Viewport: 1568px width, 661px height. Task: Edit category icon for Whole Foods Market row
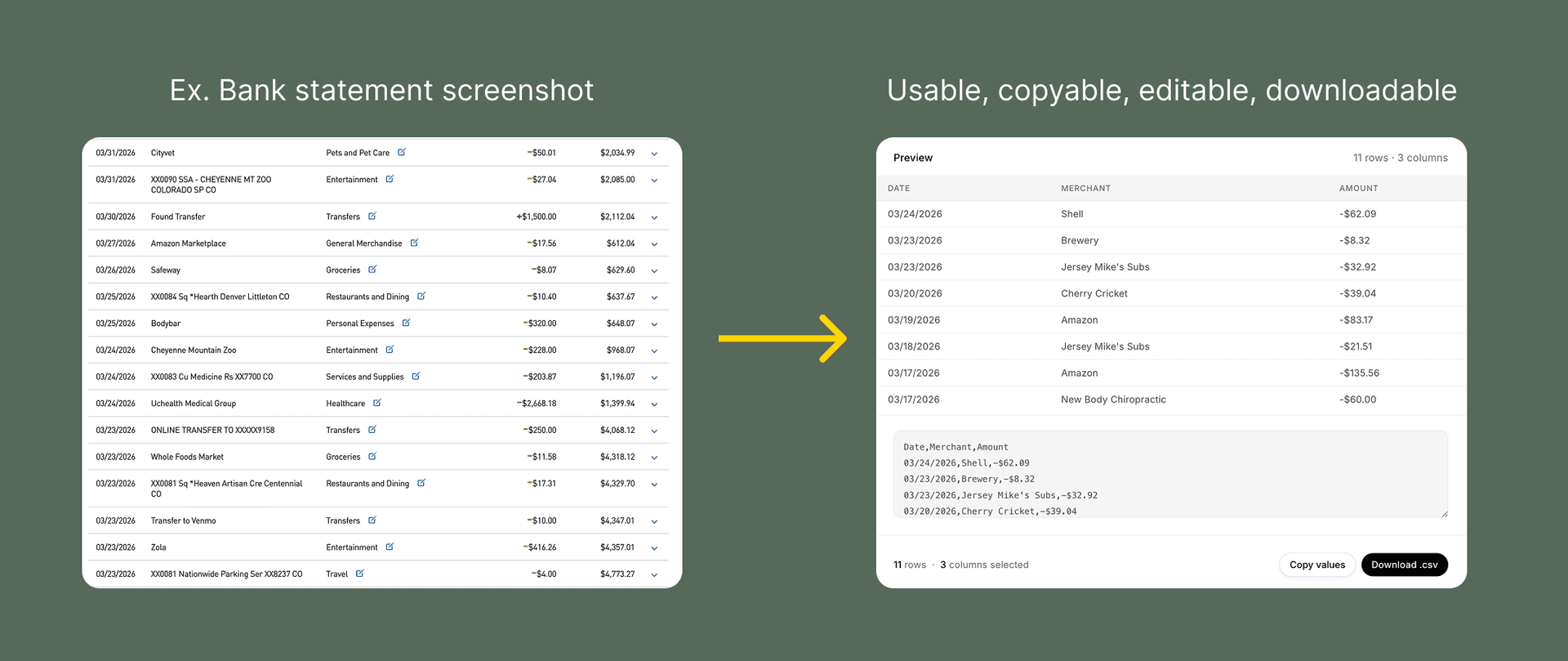pyautogui.click(x=372, y=456)
